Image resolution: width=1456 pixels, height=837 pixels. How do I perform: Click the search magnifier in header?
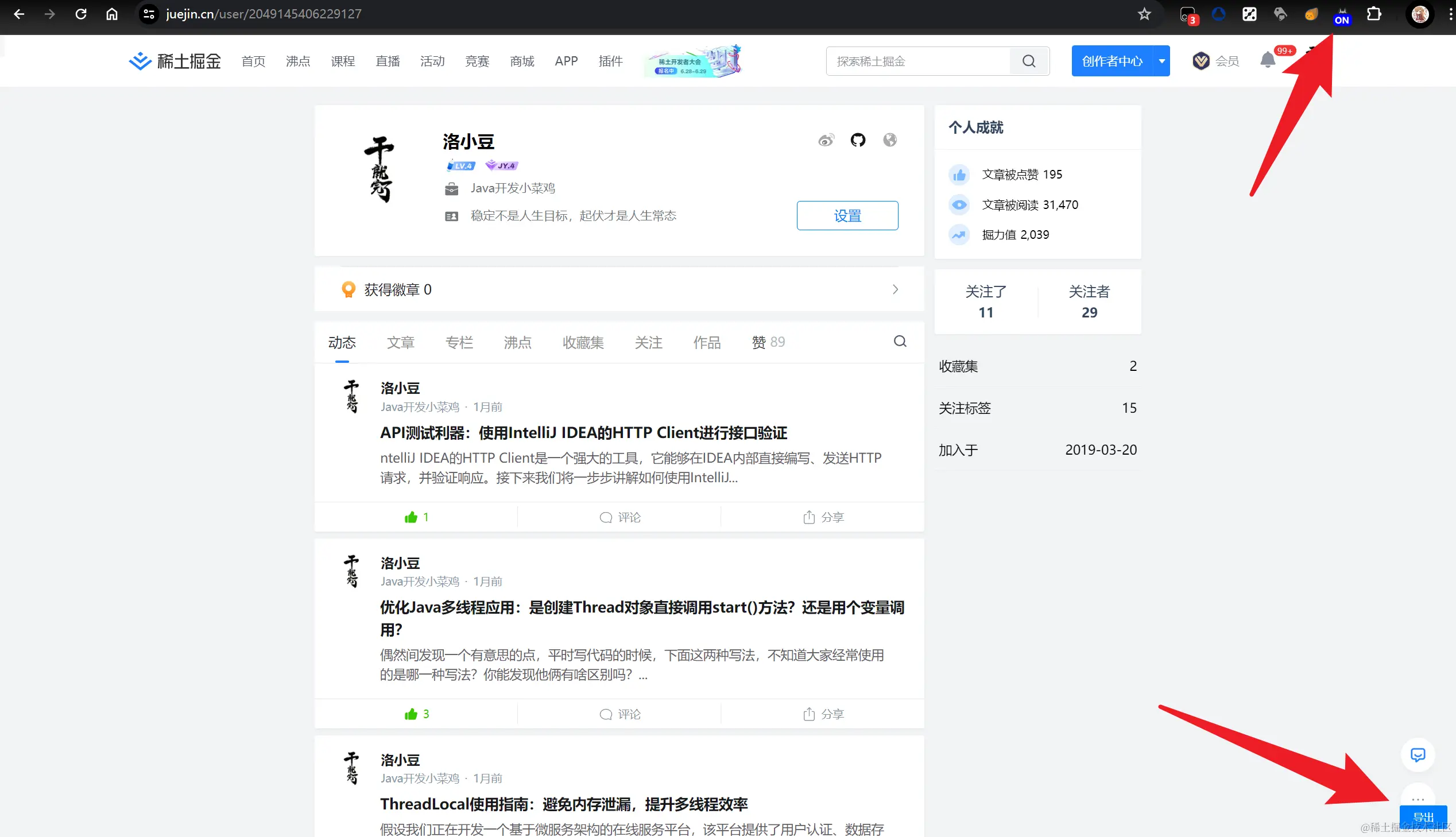1029,61
